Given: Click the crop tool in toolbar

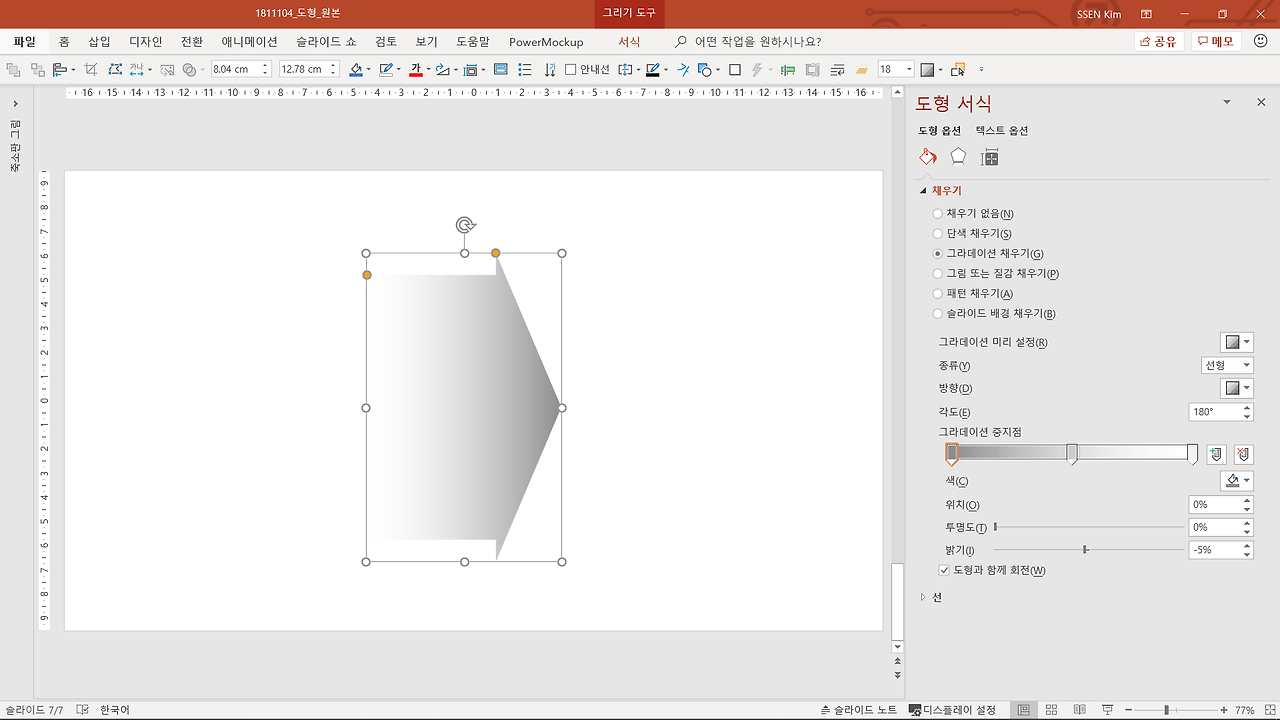Looking at the screenshot, I should point(91,70).
